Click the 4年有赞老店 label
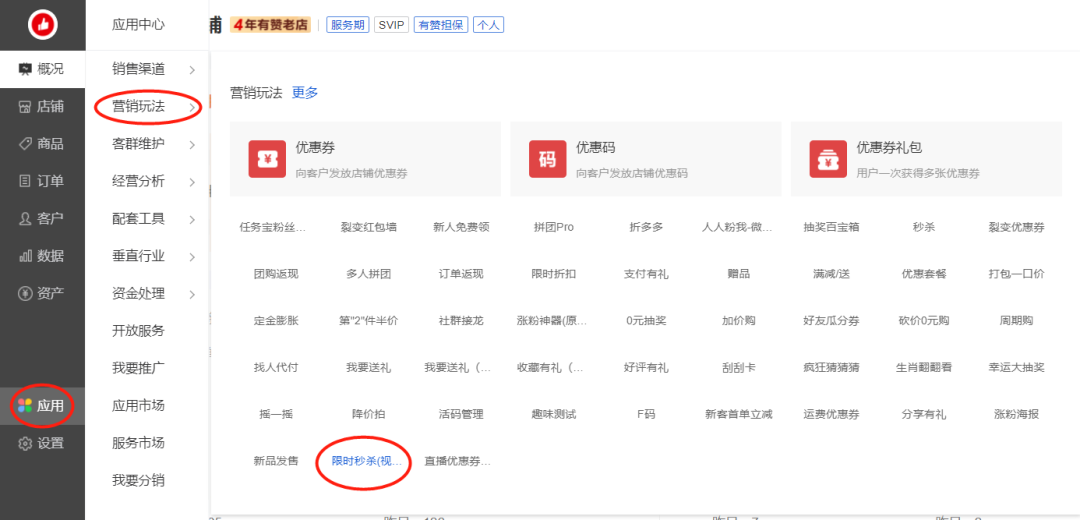1080x520 pixels. point(271,25)
